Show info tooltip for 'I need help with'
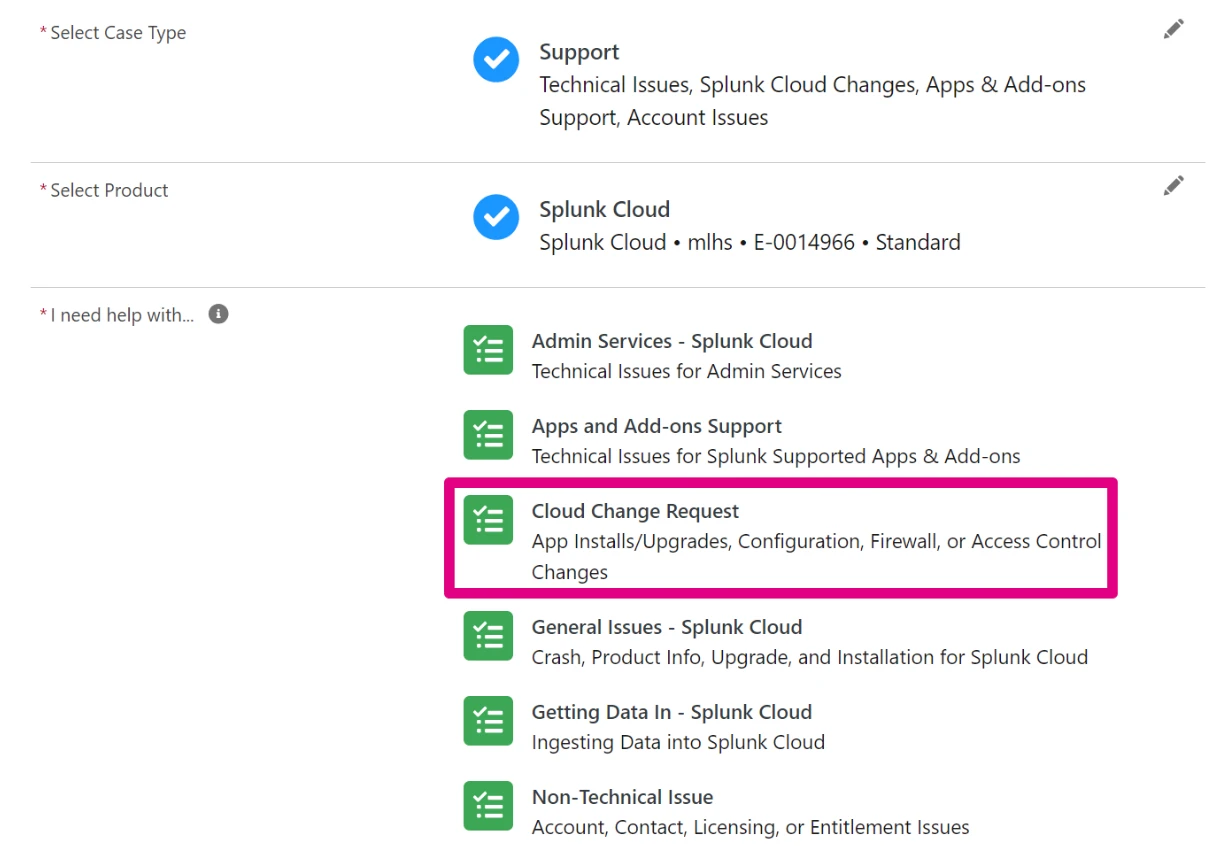Image resolution: width=1216 pixels, height=846 pixels. 218,314
